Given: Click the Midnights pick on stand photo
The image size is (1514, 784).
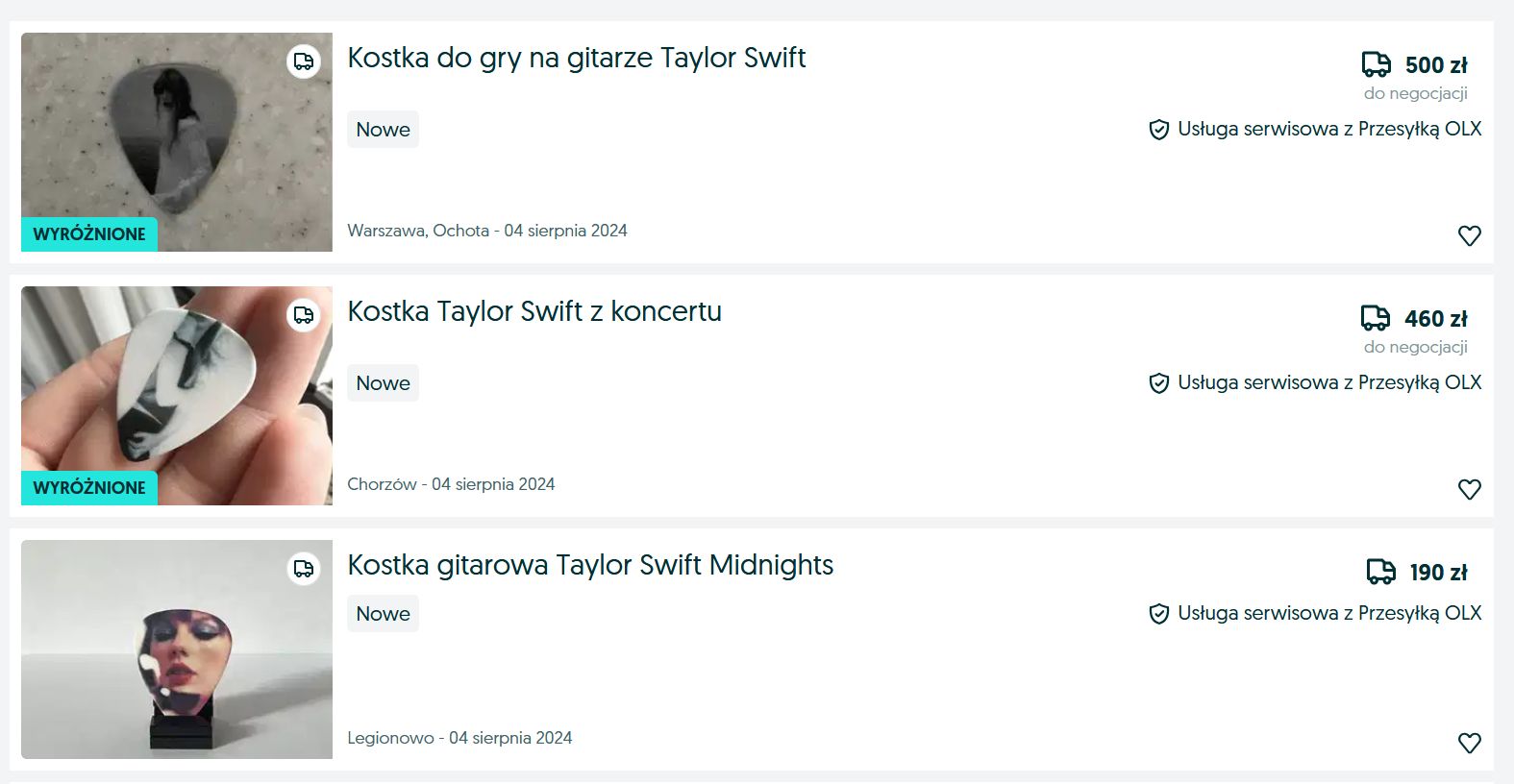Looking at the screenshot, I should pyautogui.click(x=177, y=649).
